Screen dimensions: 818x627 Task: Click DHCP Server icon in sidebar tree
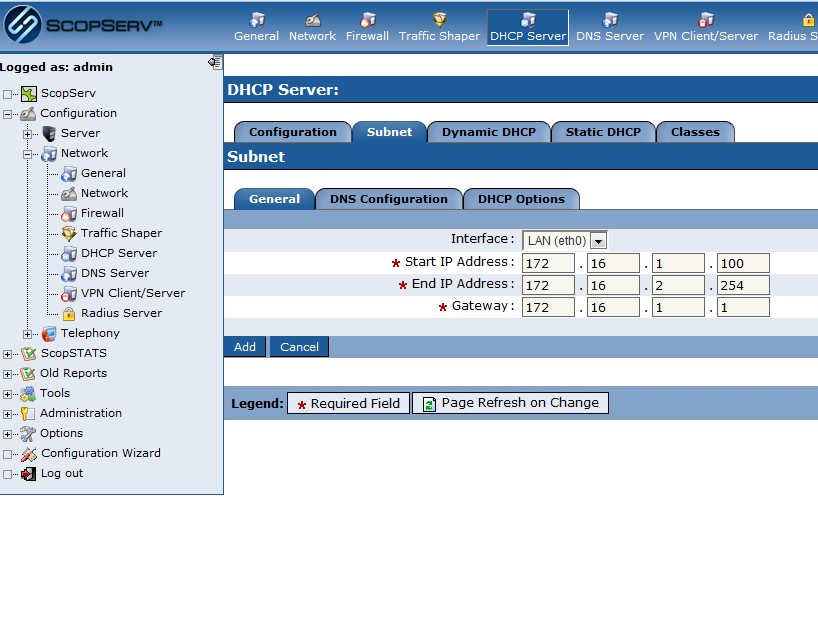69,254
